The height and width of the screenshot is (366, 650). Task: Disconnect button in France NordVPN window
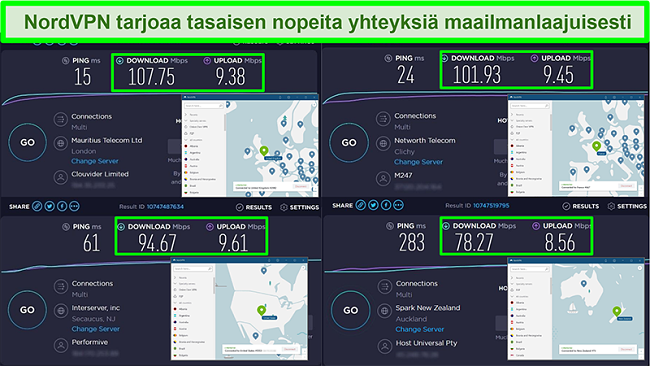(626, 186)
